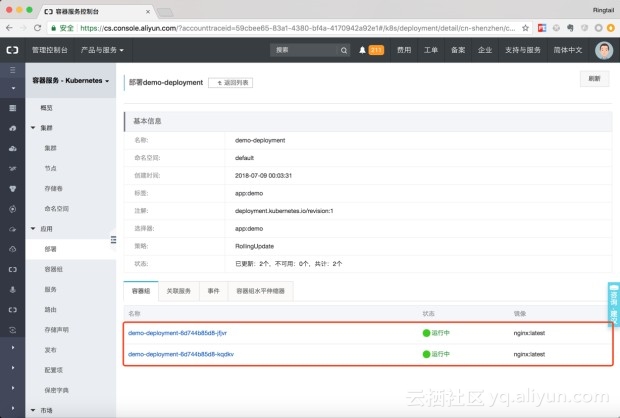Open the 容器服务 - Kubernetes switcher dropdown
Screen dimensions: 620x418
point(70,81)
